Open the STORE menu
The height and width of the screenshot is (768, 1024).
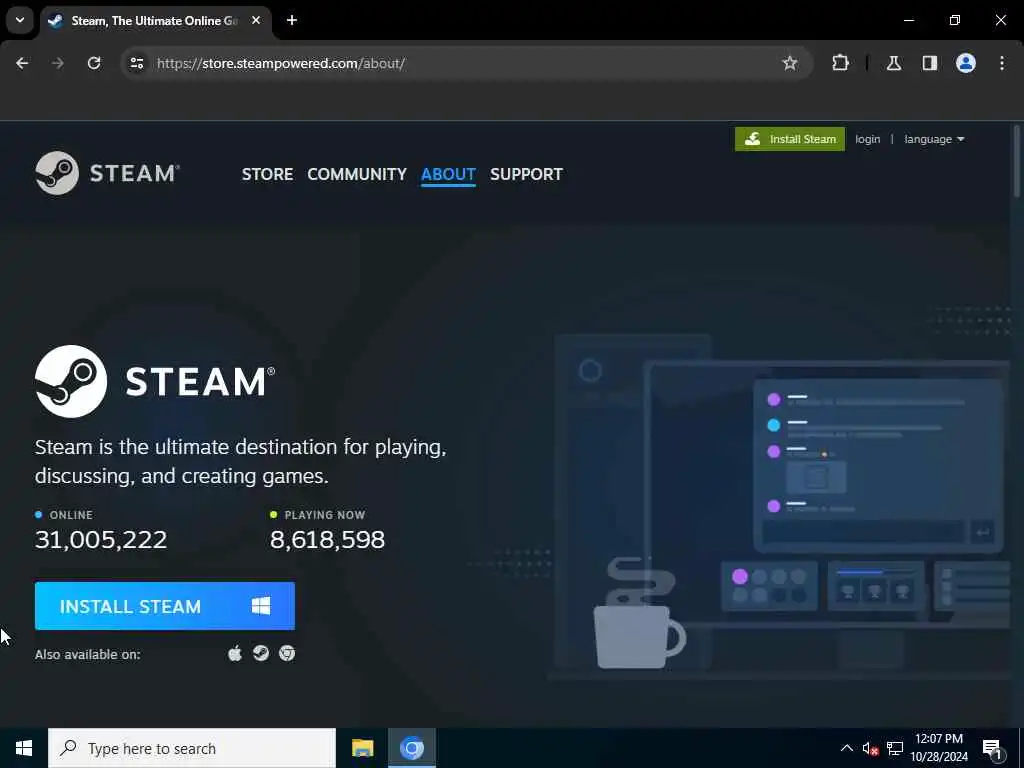point(267,174)
